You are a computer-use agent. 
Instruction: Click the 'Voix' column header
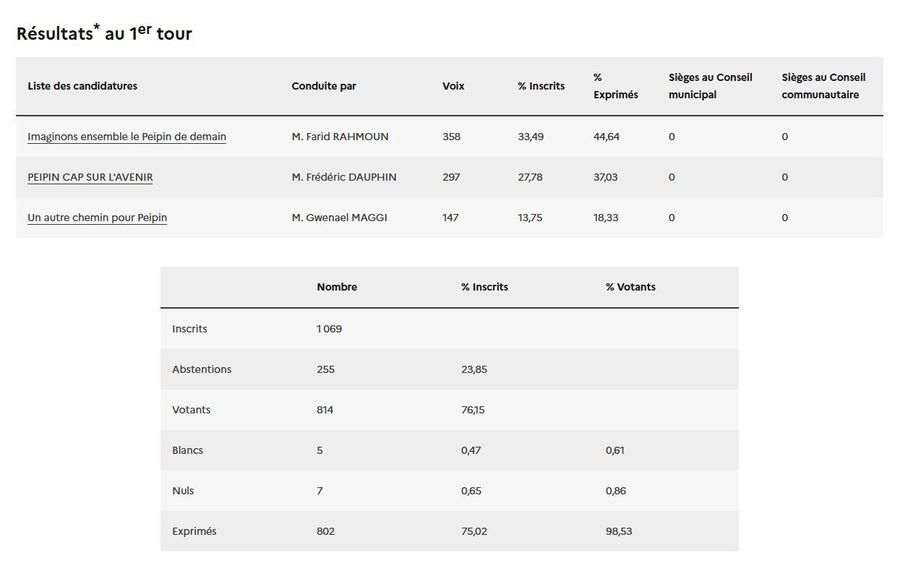(x=453, y=86)
